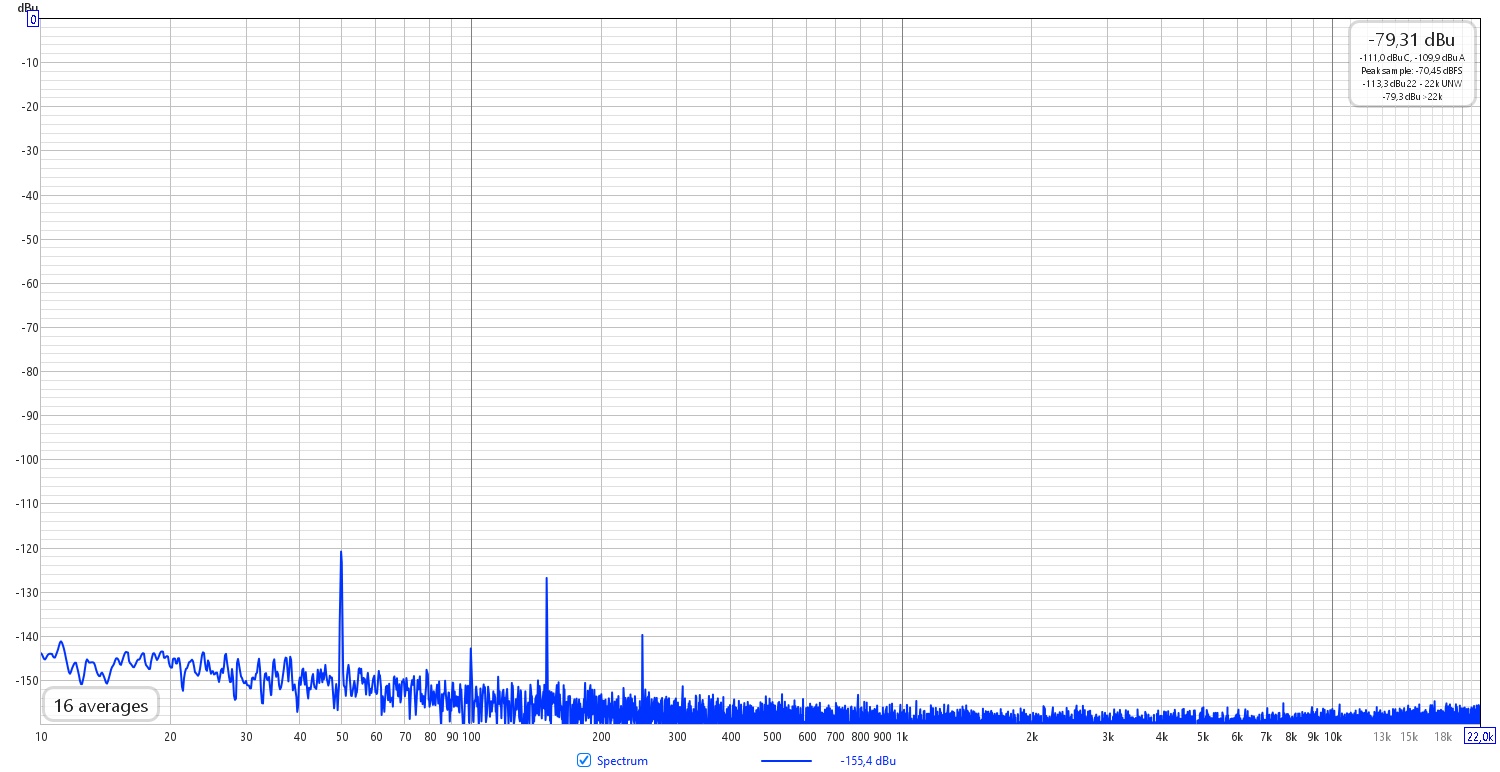
Task: Click the 22,0k frequency limit box
Action: tap(1479, 737)
